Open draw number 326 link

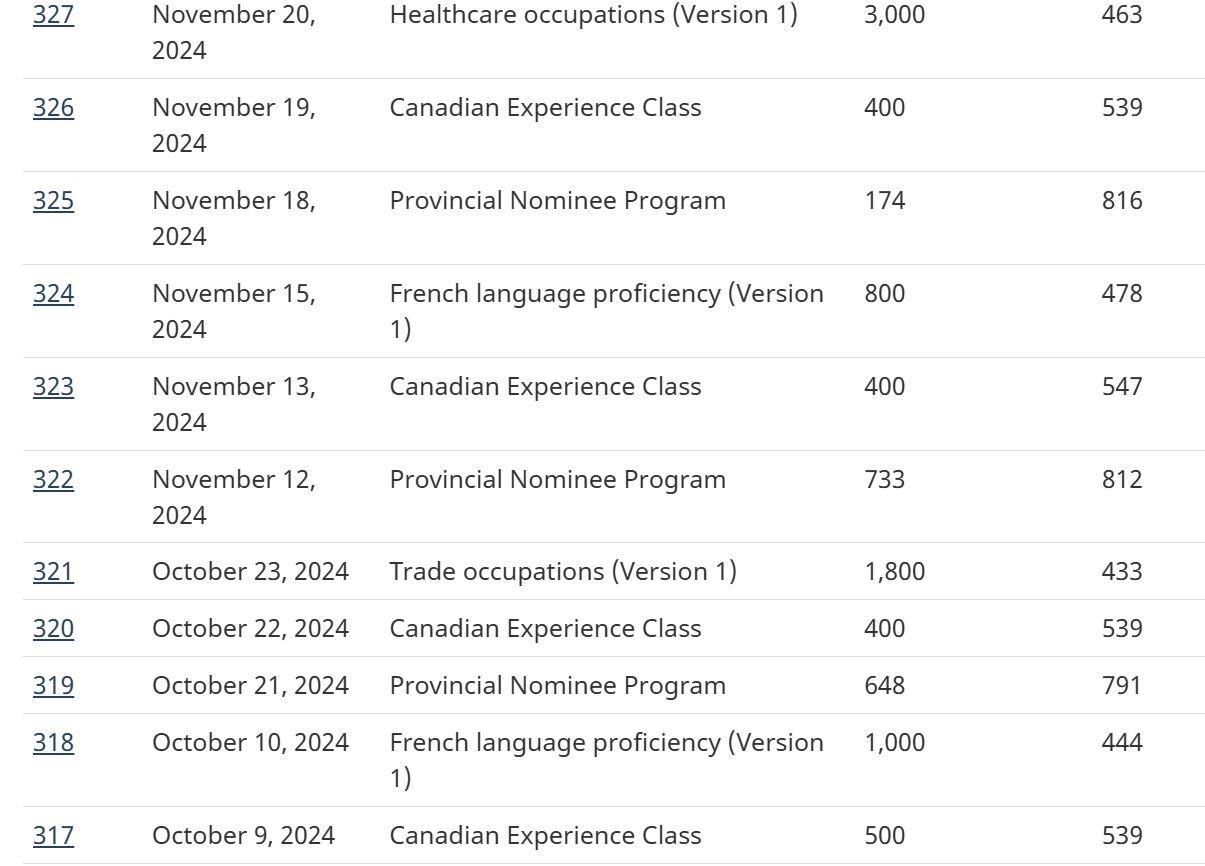(x=53, y=108)
